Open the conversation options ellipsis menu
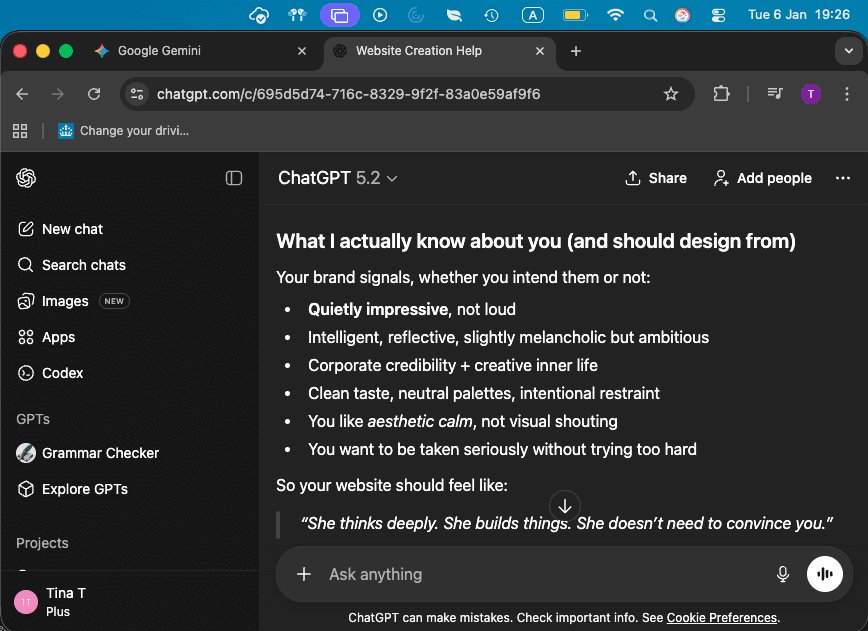 [842, 178]
